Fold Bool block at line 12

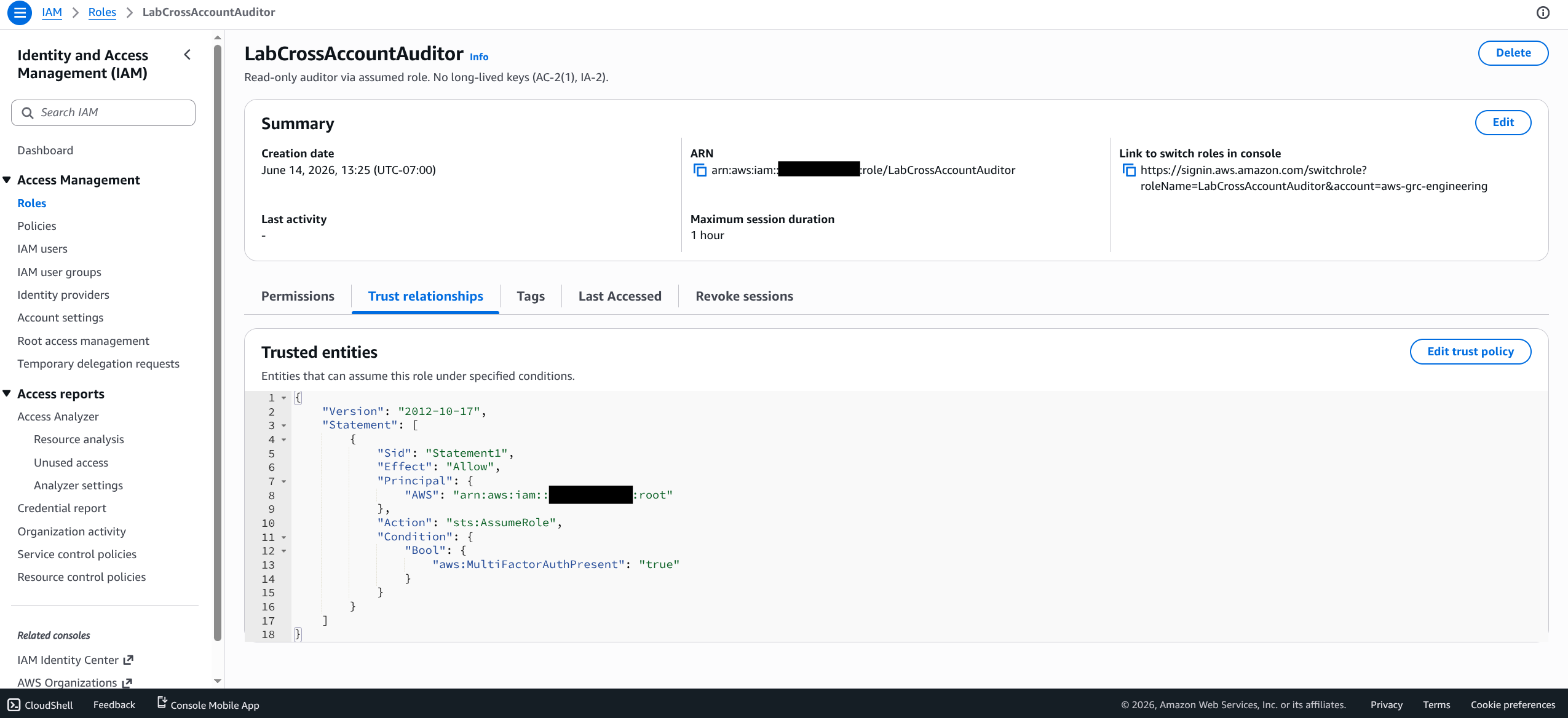(283, 551)
